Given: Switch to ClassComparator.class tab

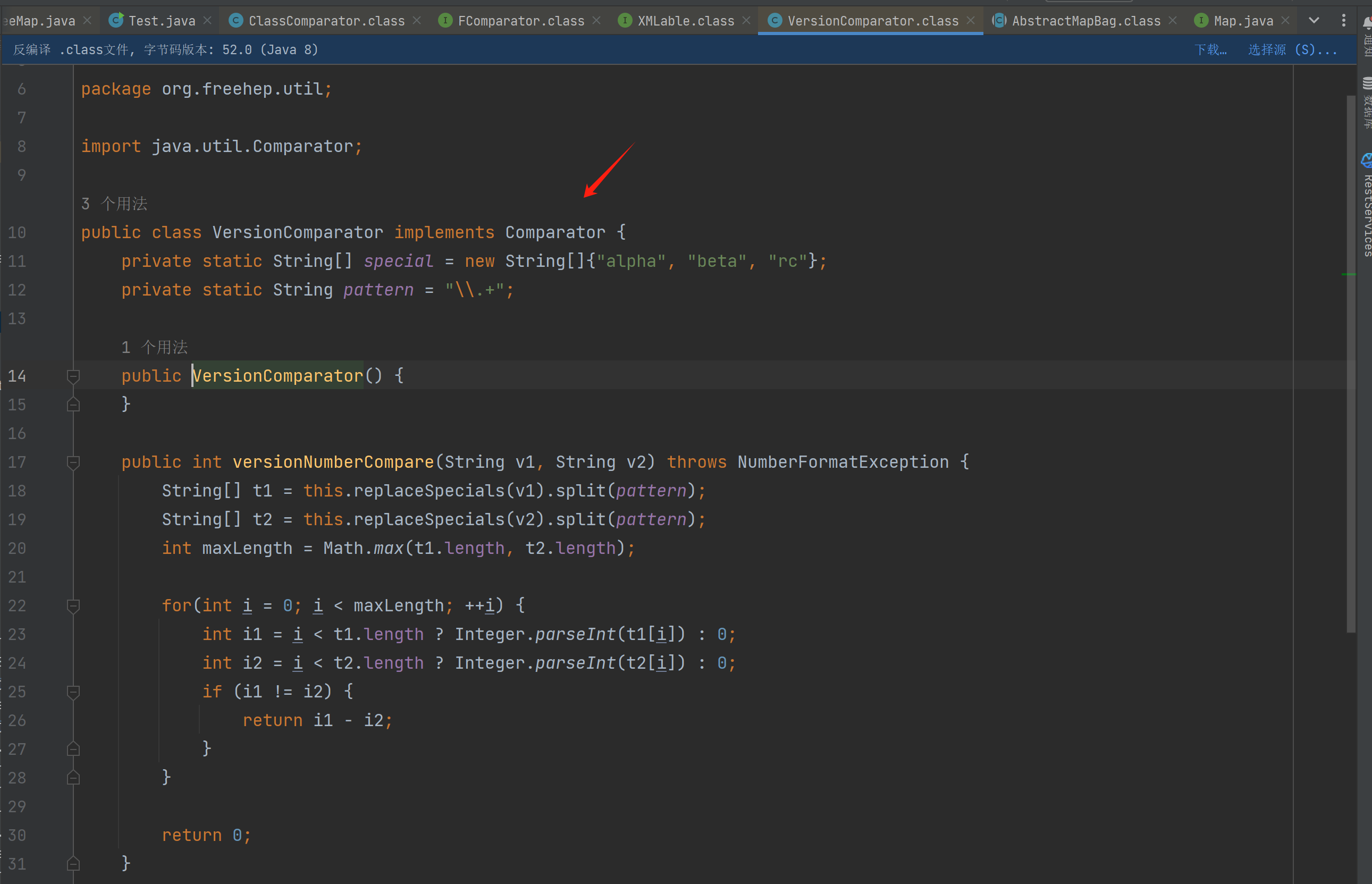Looking at the screenshot, I should click(x=325, y=21).
